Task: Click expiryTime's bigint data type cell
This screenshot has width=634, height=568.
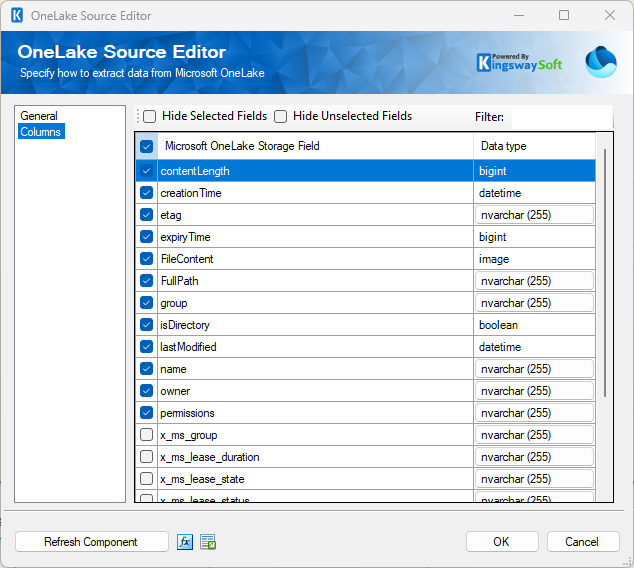Action: coord(535,236)
